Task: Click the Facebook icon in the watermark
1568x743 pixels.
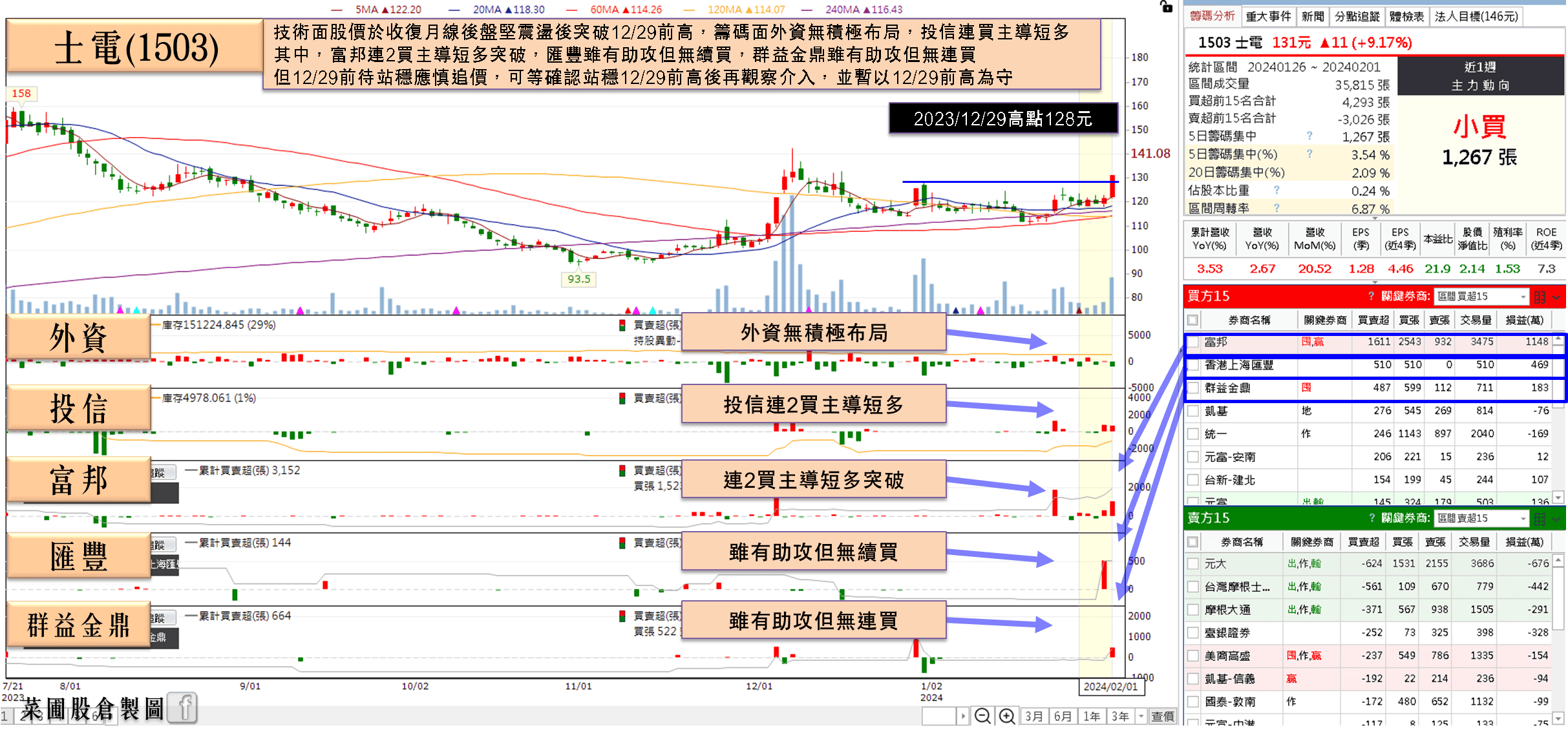Action: coord(184,708)
